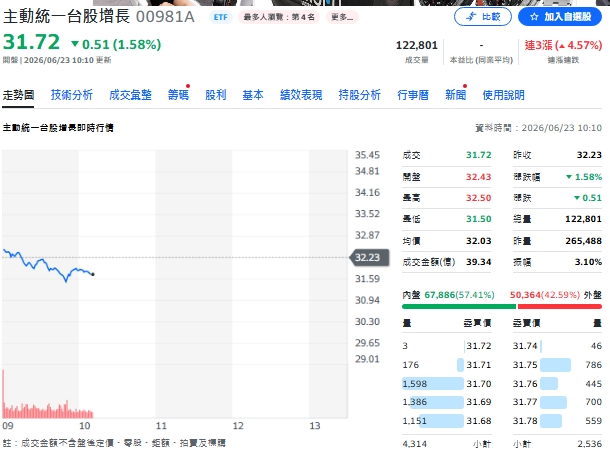Click the stock code 00981A in the title

tap(165, 17)
